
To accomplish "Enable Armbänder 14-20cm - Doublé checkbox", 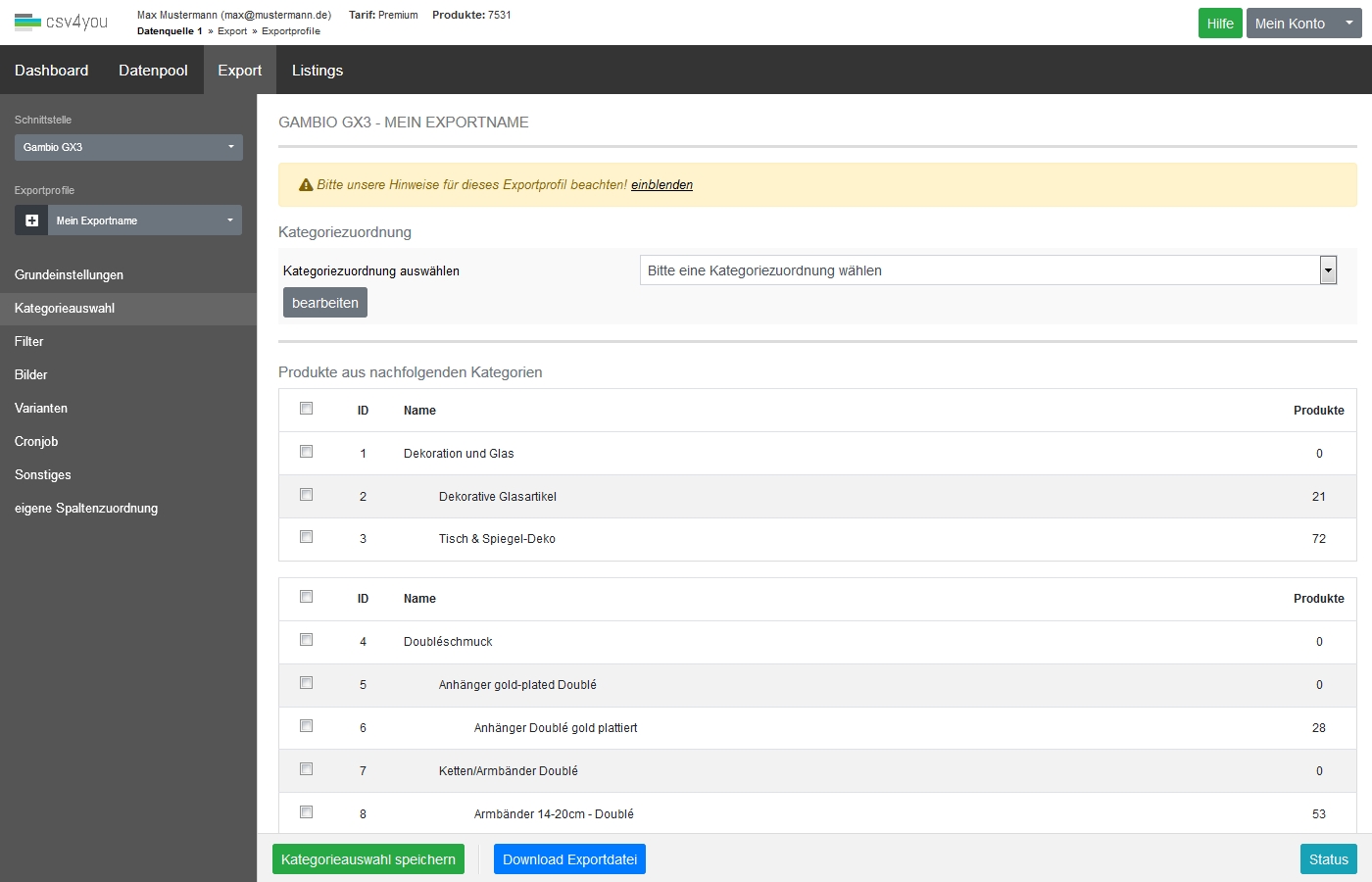I will pyautogui.click(x=307, y=812).
